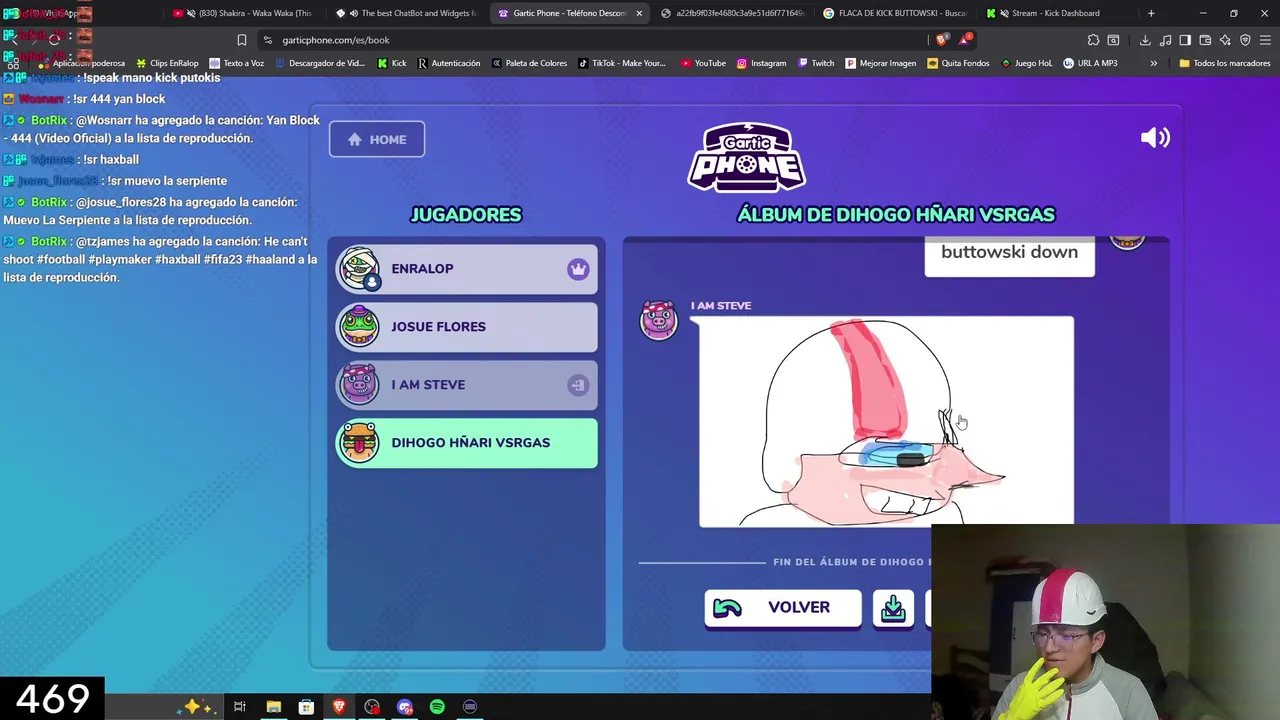Open the Mejorar Imagen bookmark

click(880, 63)
